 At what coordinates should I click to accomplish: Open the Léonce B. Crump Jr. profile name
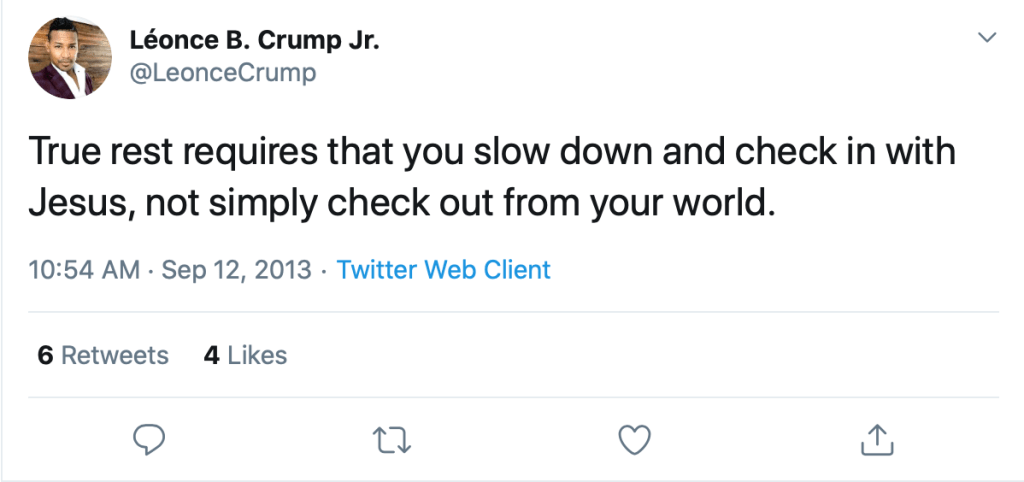pos(255,42)
